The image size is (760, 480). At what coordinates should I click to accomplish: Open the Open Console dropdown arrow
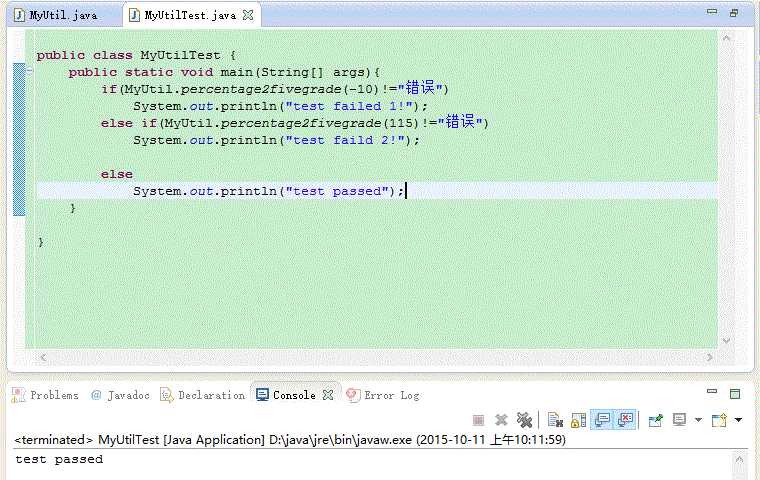click(x=738, y=420)
